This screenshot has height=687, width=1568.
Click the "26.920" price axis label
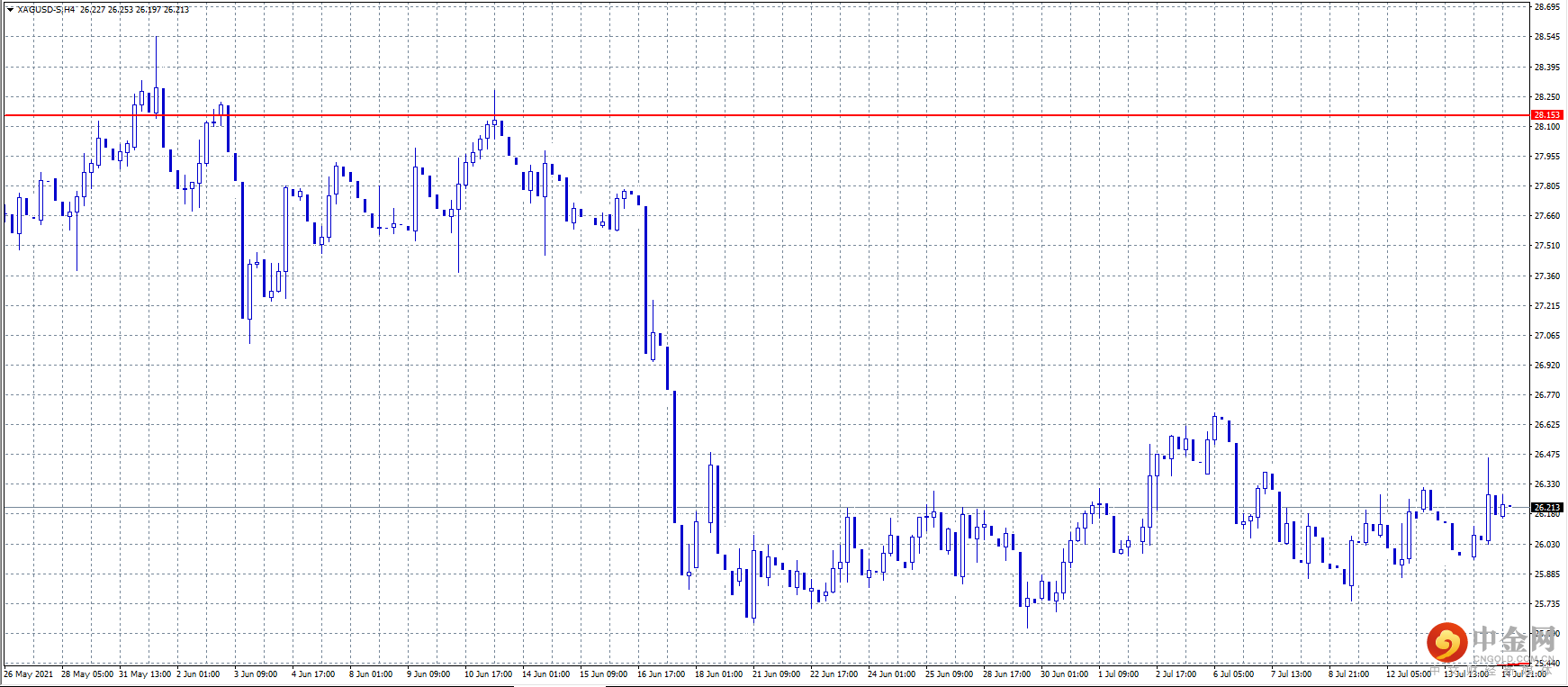(x=1547, y=366)
